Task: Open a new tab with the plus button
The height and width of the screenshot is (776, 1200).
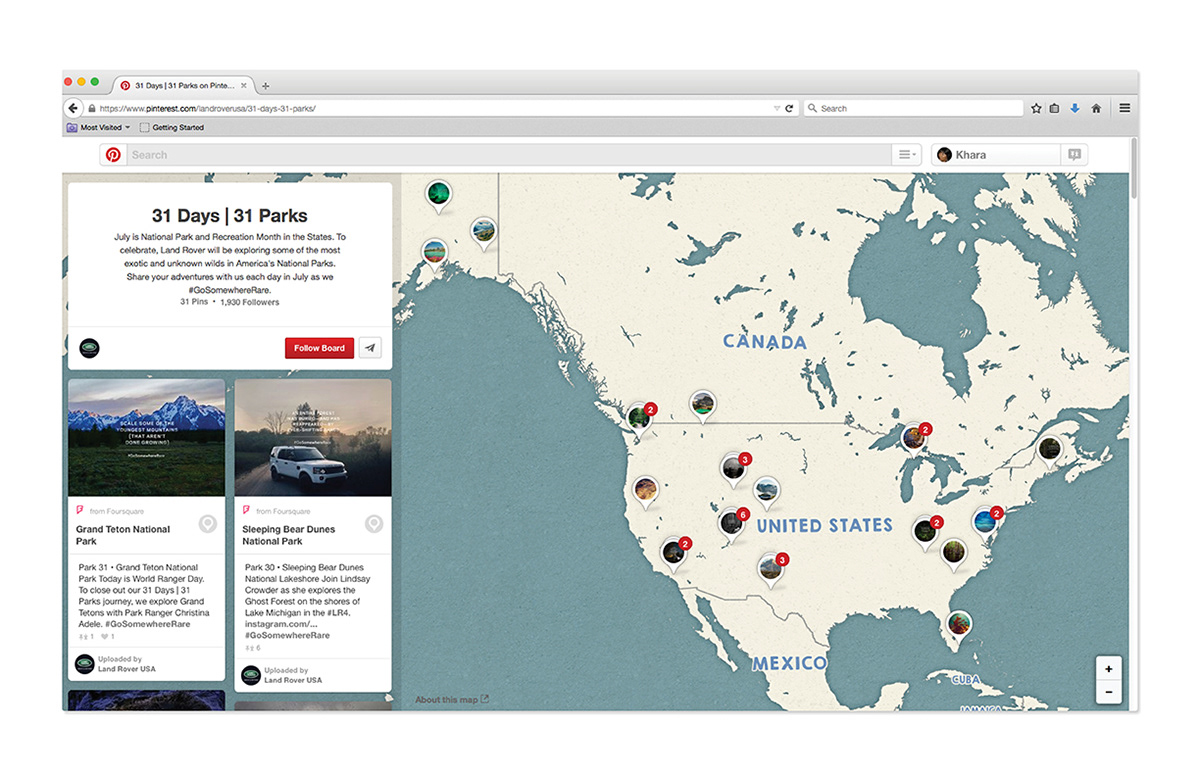Action: tap(265, 86)
